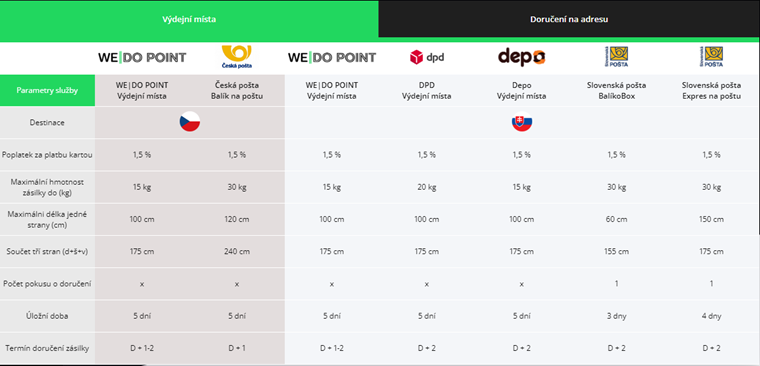Select the Výdejní místa tab

(189, 19)
